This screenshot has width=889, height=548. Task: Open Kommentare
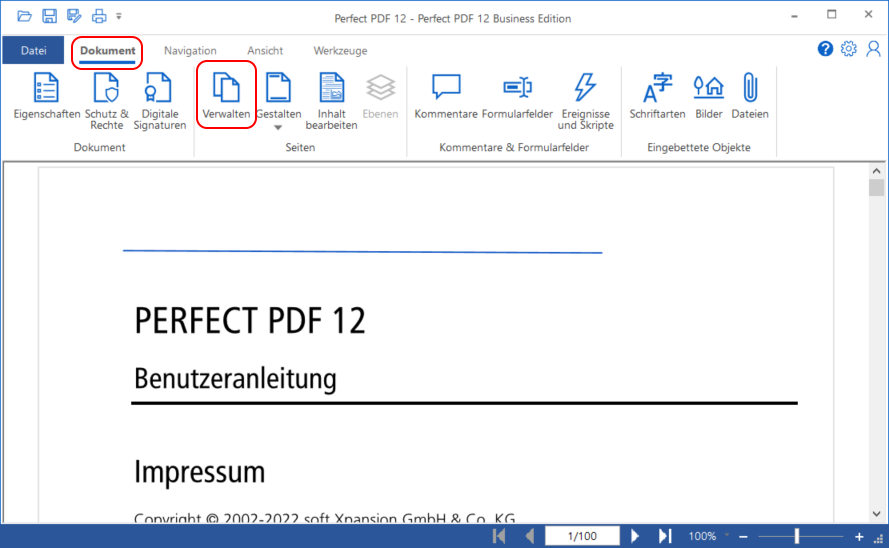[x=446, y=96]
